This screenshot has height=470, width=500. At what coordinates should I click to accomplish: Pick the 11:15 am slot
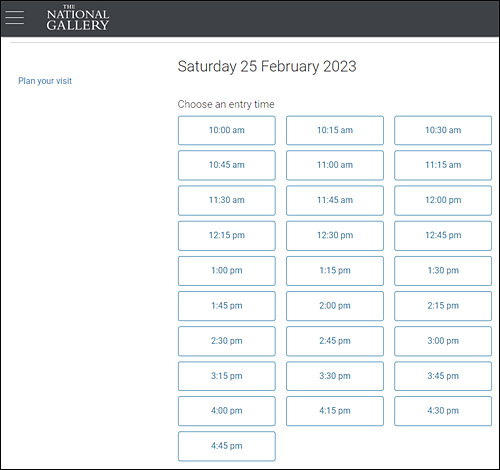click(443, 165)
